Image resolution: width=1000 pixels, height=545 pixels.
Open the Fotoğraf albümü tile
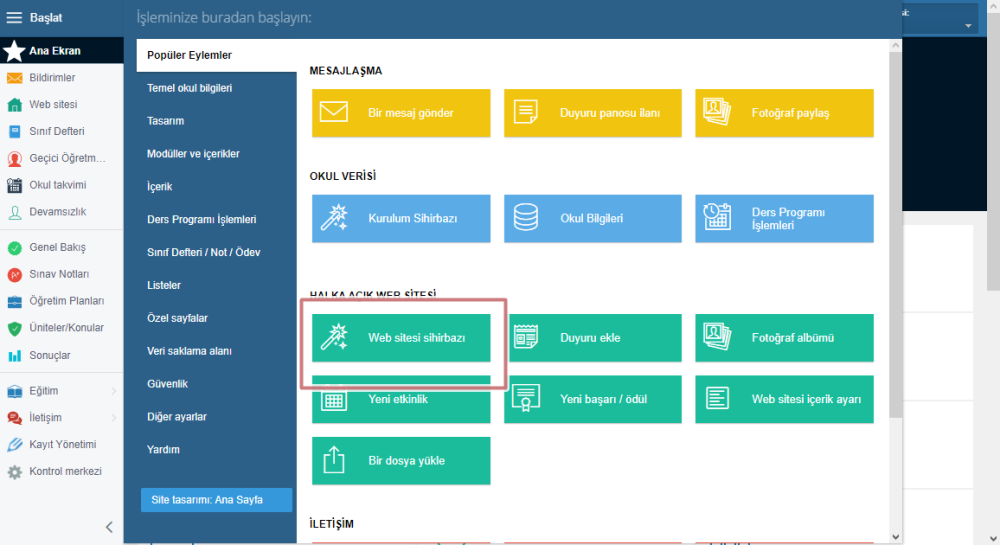point(784,337)
